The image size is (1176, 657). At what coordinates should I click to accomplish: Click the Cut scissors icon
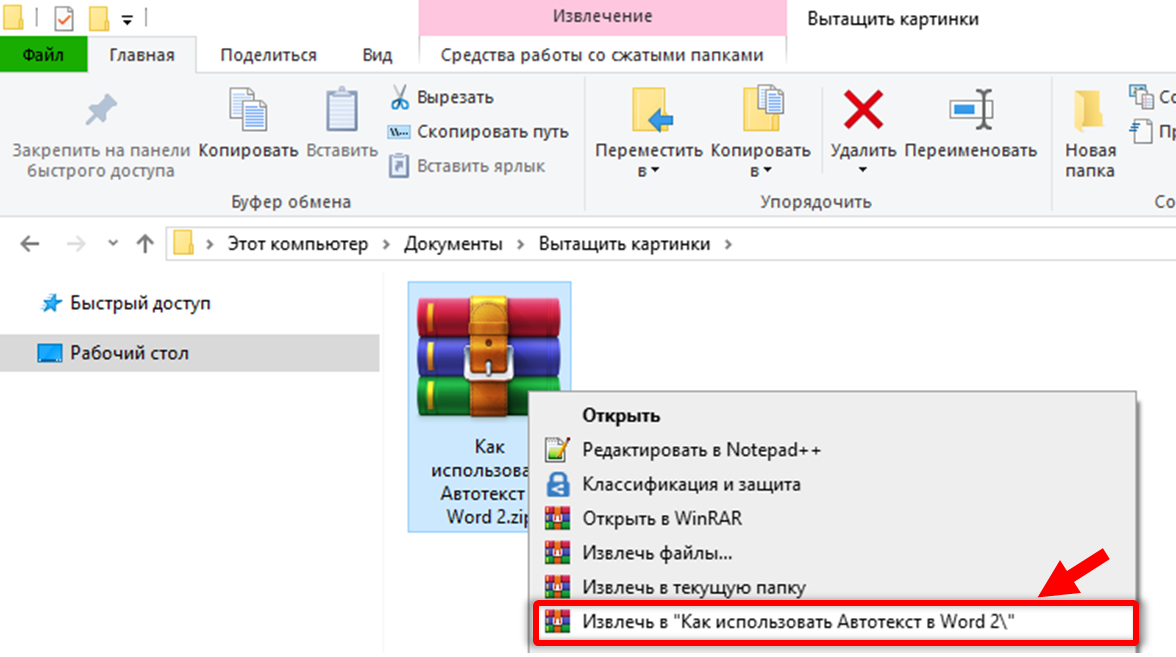(399, 97)
